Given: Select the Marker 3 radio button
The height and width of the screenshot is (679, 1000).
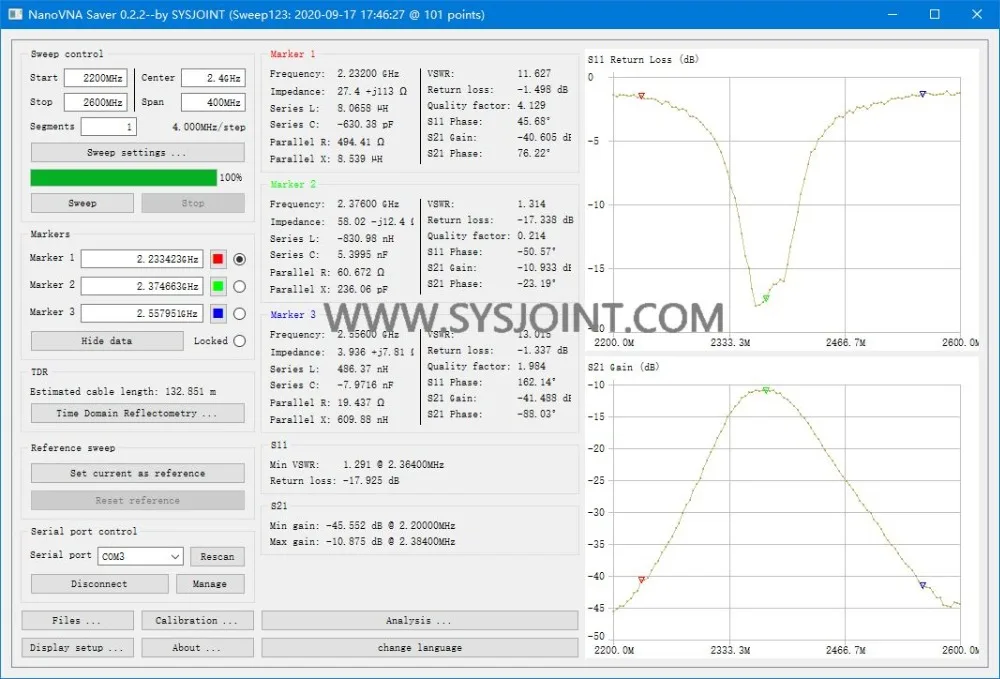Looking at the screenshot, I should (239, 314).
